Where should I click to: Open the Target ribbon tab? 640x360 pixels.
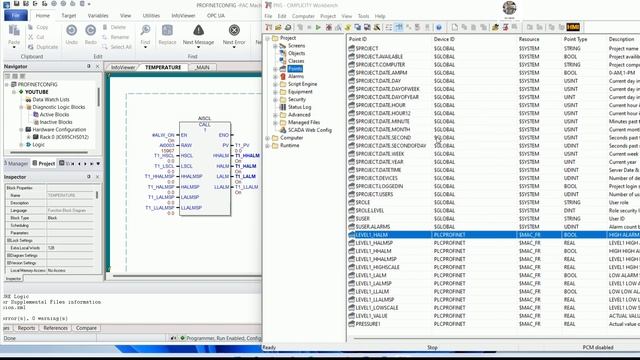click(69, 16)
